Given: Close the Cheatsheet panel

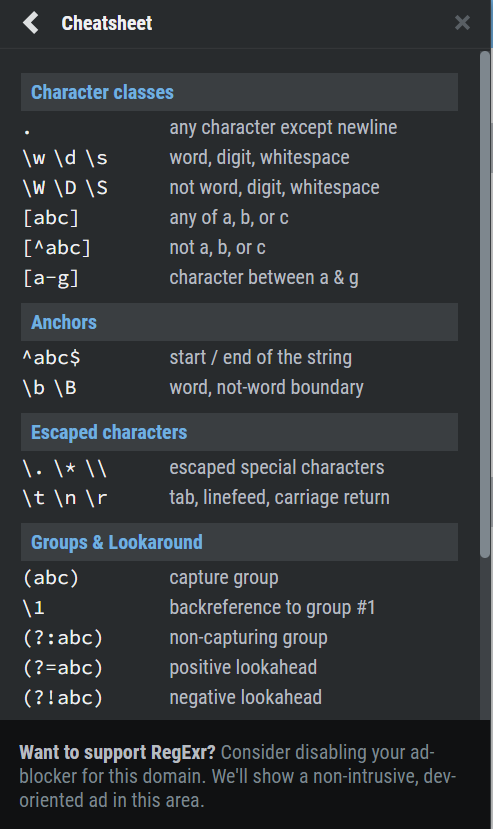Looking at the screenshot, I should 462,23.
